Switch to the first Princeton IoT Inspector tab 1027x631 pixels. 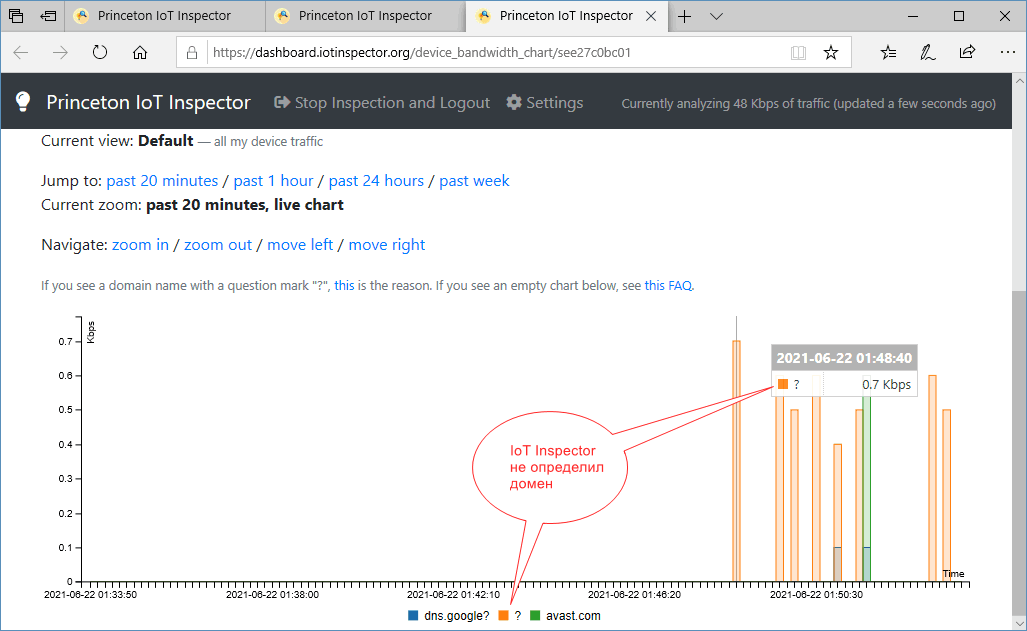point(165,16)
